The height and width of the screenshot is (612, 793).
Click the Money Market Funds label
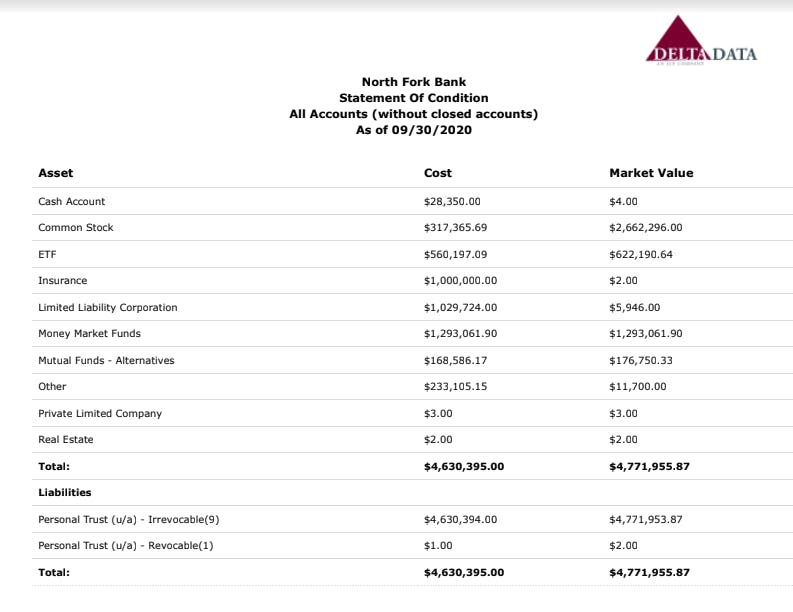pyautogui.click(x=90, y=333)
